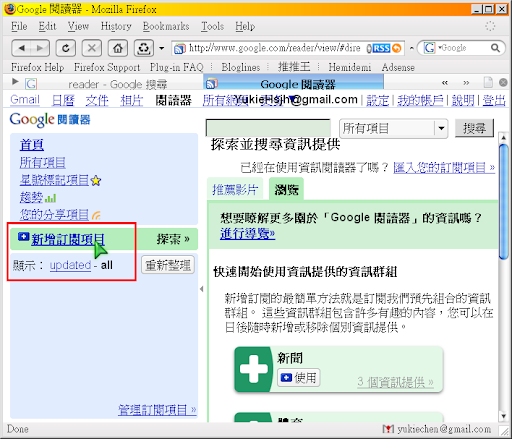This screenshot has width=512, height=439.
Task: Click the reader search text field
Action: point(268,128)
